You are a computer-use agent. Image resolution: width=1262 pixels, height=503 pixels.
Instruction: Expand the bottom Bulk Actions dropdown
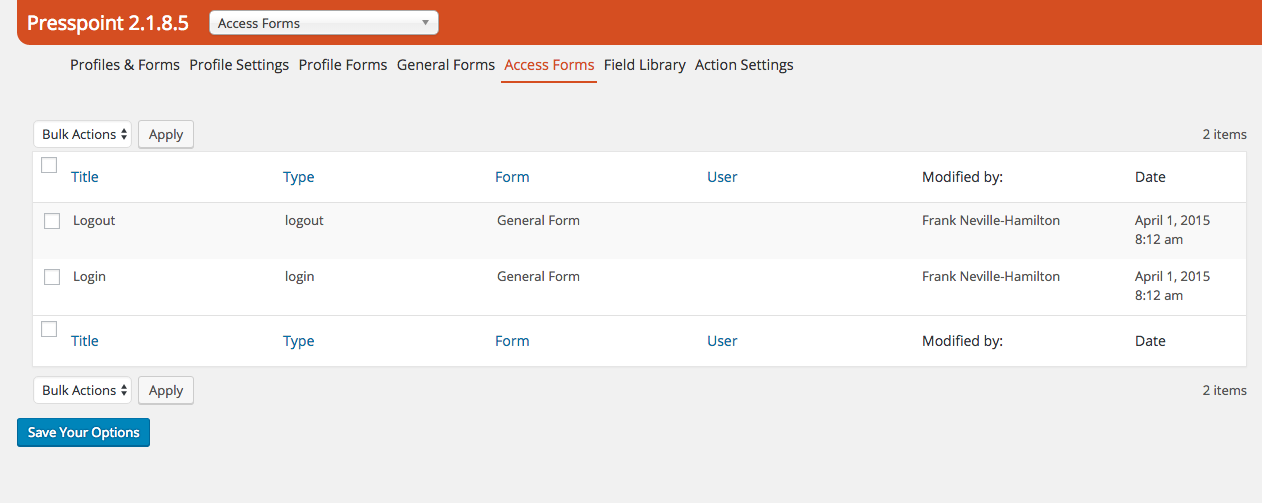tap(83, 390)
